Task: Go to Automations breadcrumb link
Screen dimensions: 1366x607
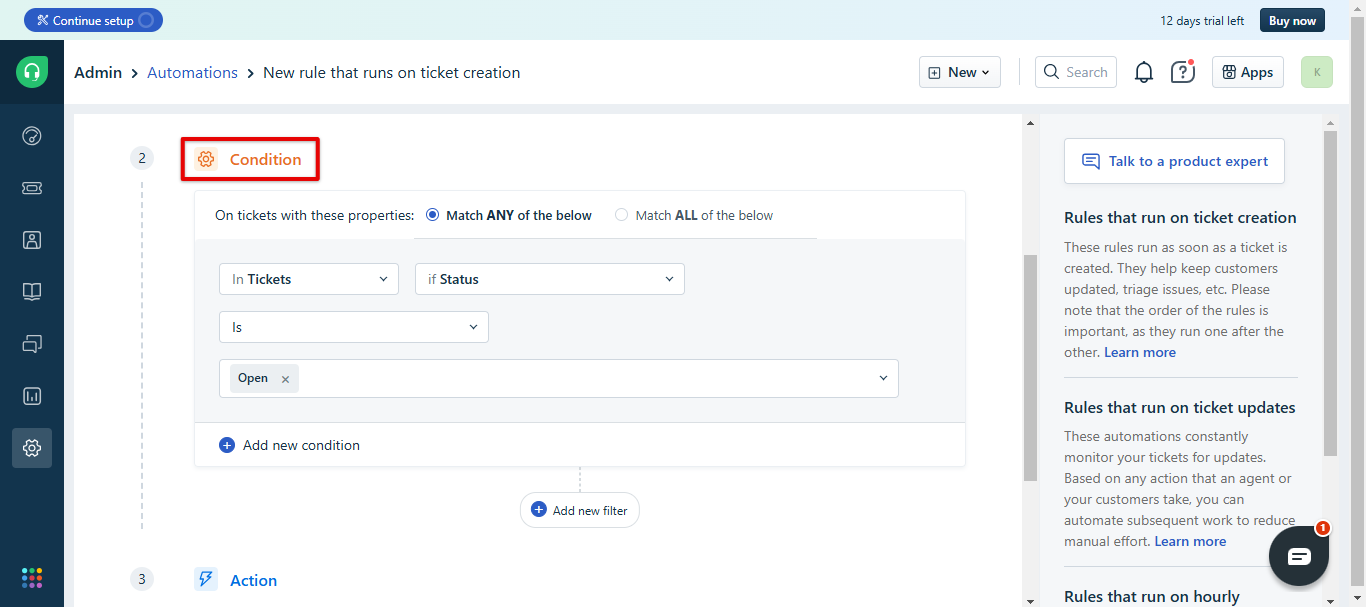Action: coord(192,72)
